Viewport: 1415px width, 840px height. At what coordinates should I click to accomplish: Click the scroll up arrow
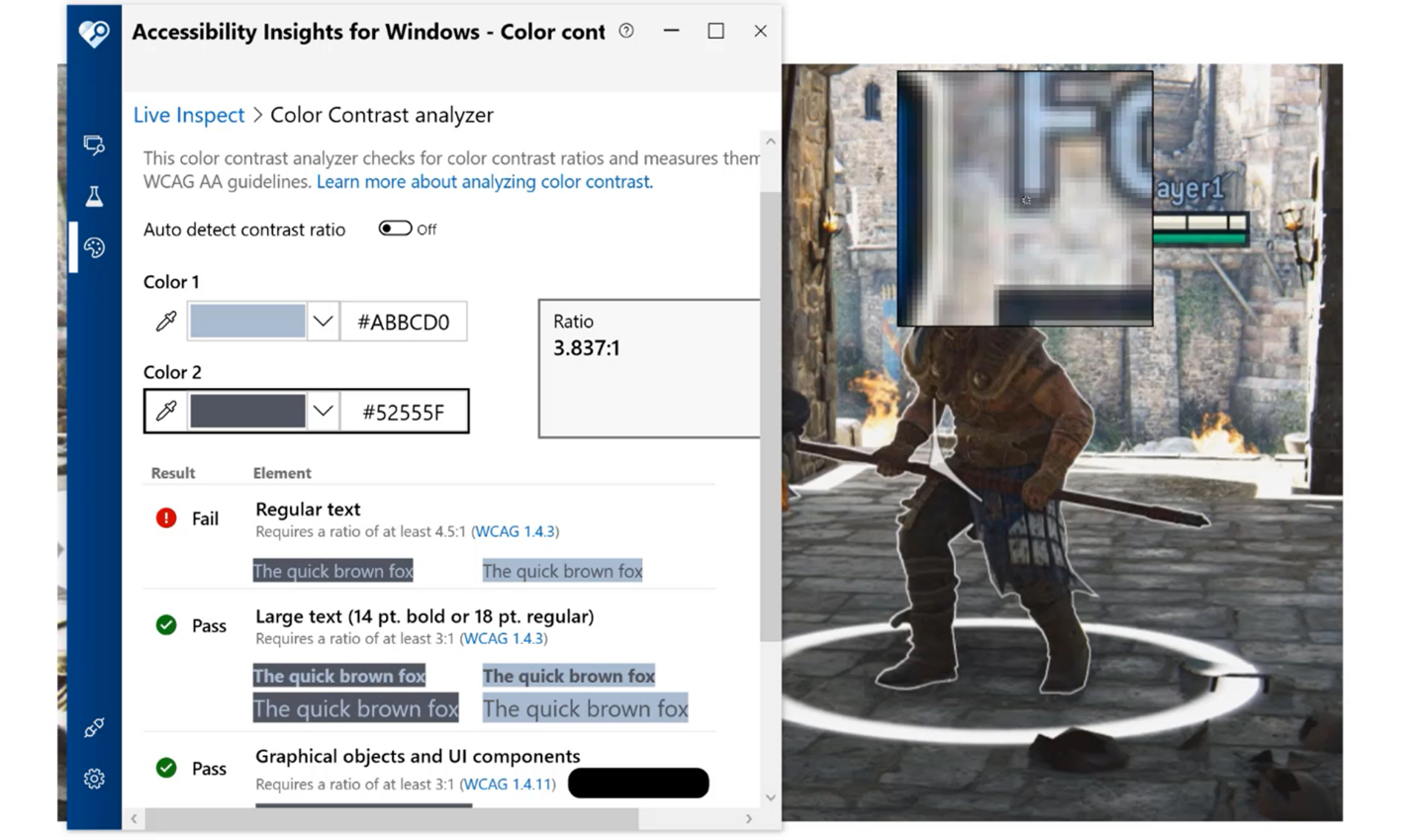tap(770, 141)
